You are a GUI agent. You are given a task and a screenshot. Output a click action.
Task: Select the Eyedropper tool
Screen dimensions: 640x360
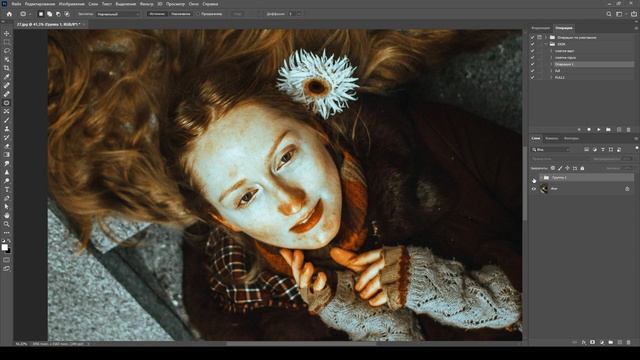click(x=7, y=77)
